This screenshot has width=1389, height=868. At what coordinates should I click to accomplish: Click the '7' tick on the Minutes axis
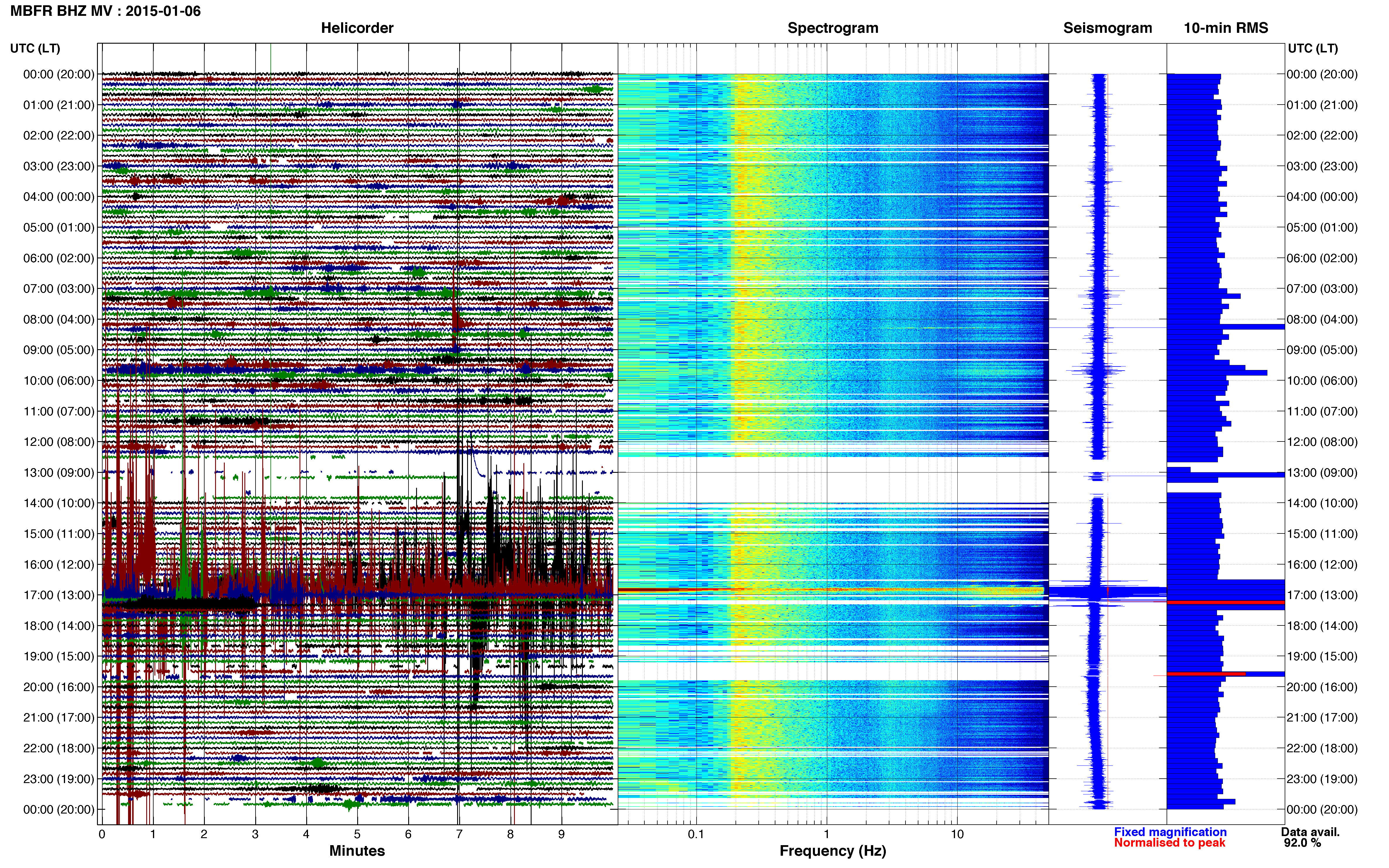click(x=459, y=834)
